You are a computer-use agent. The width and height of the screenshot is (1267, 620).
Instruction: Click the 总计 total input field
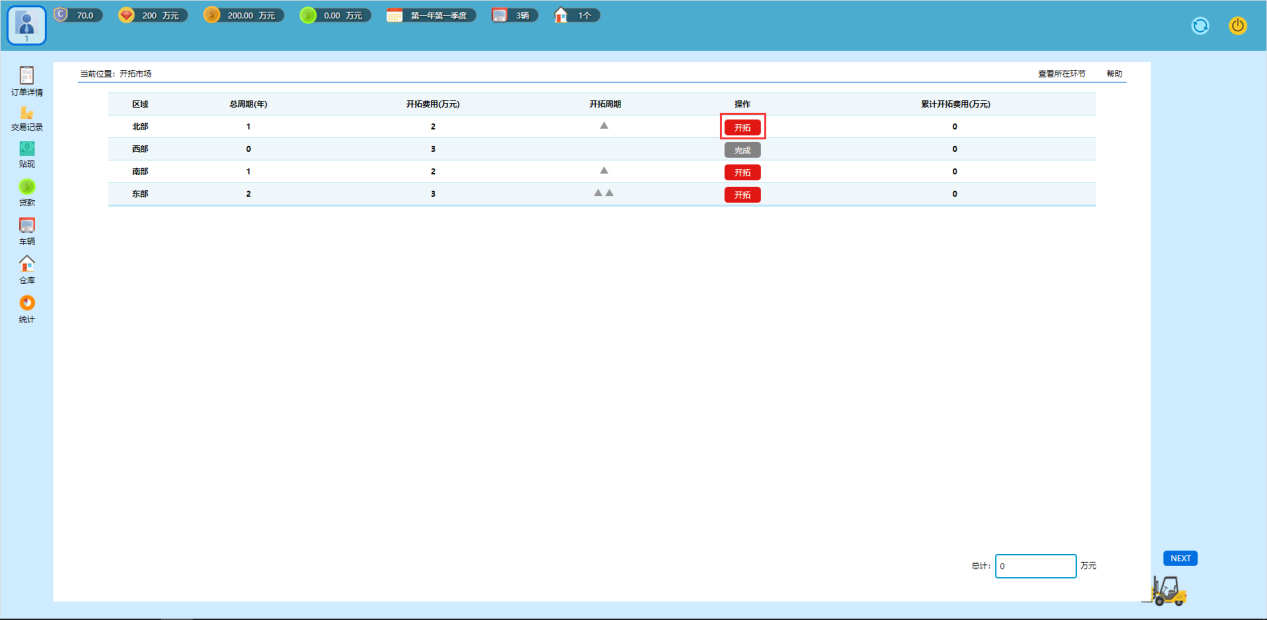pyautogui.click(x=1035, y=566)
